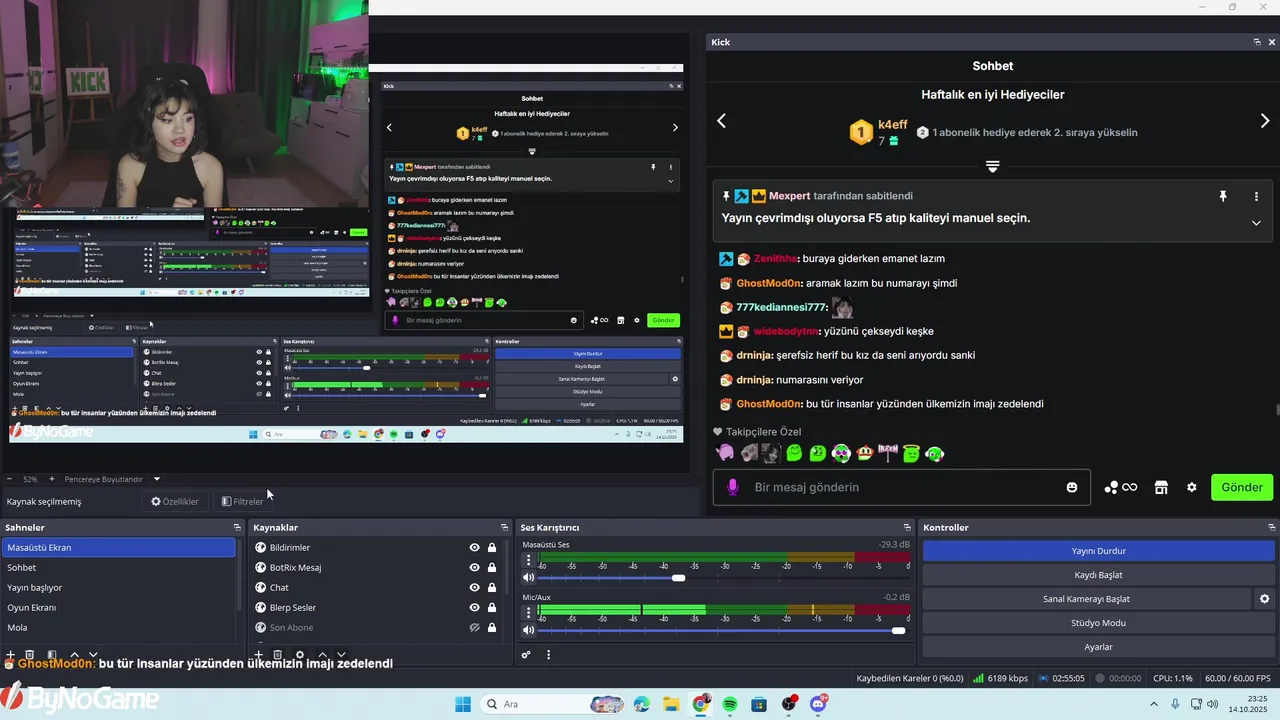Move source up in Kaynaklar list
The image size is (1280, 720).
pyautogui.click(x=322, y=655)
